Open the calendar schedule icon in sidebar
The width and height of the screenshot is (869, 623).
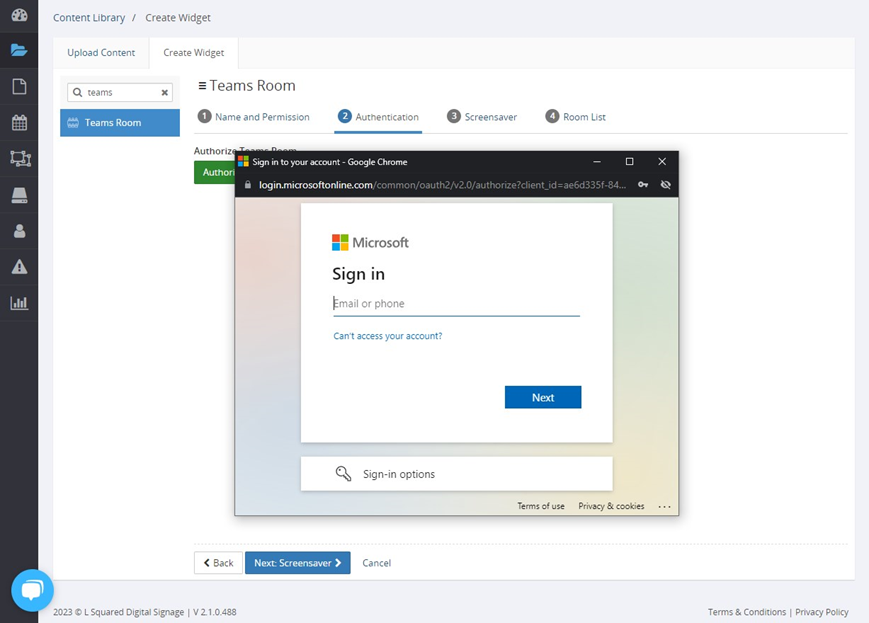click(x=19, y=122)
